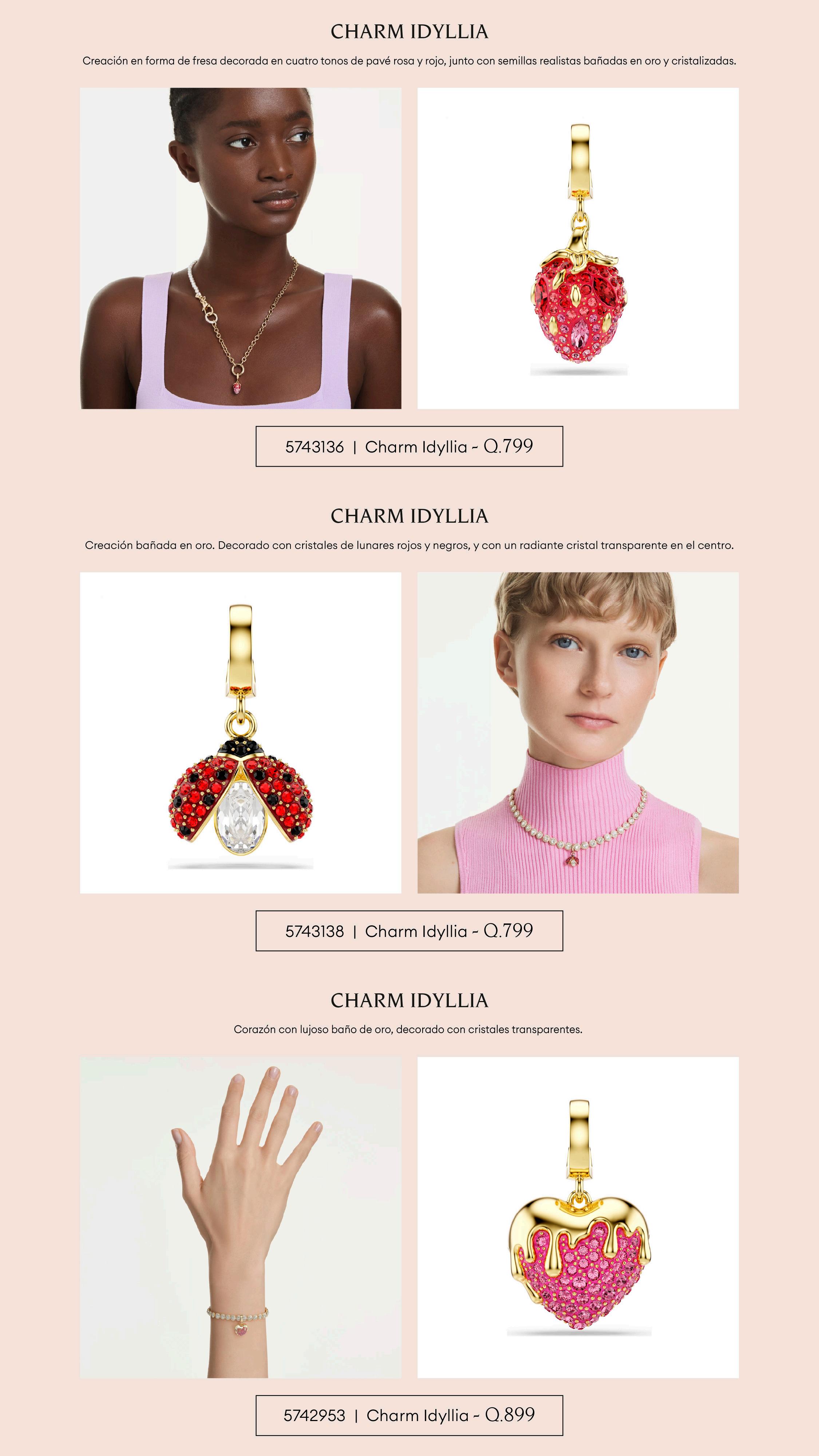Click the strawberry pendant on the model's necklace
Screen dimensions: 819x1456
(236, 388)
